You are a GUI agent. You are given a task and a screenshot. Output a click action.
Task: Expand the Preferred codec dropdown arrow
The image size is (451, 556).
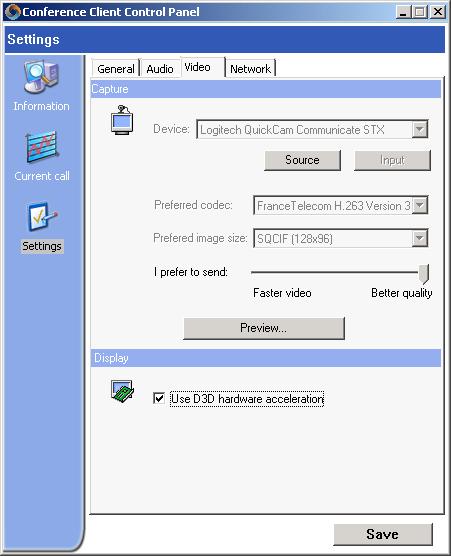(420, 205)
